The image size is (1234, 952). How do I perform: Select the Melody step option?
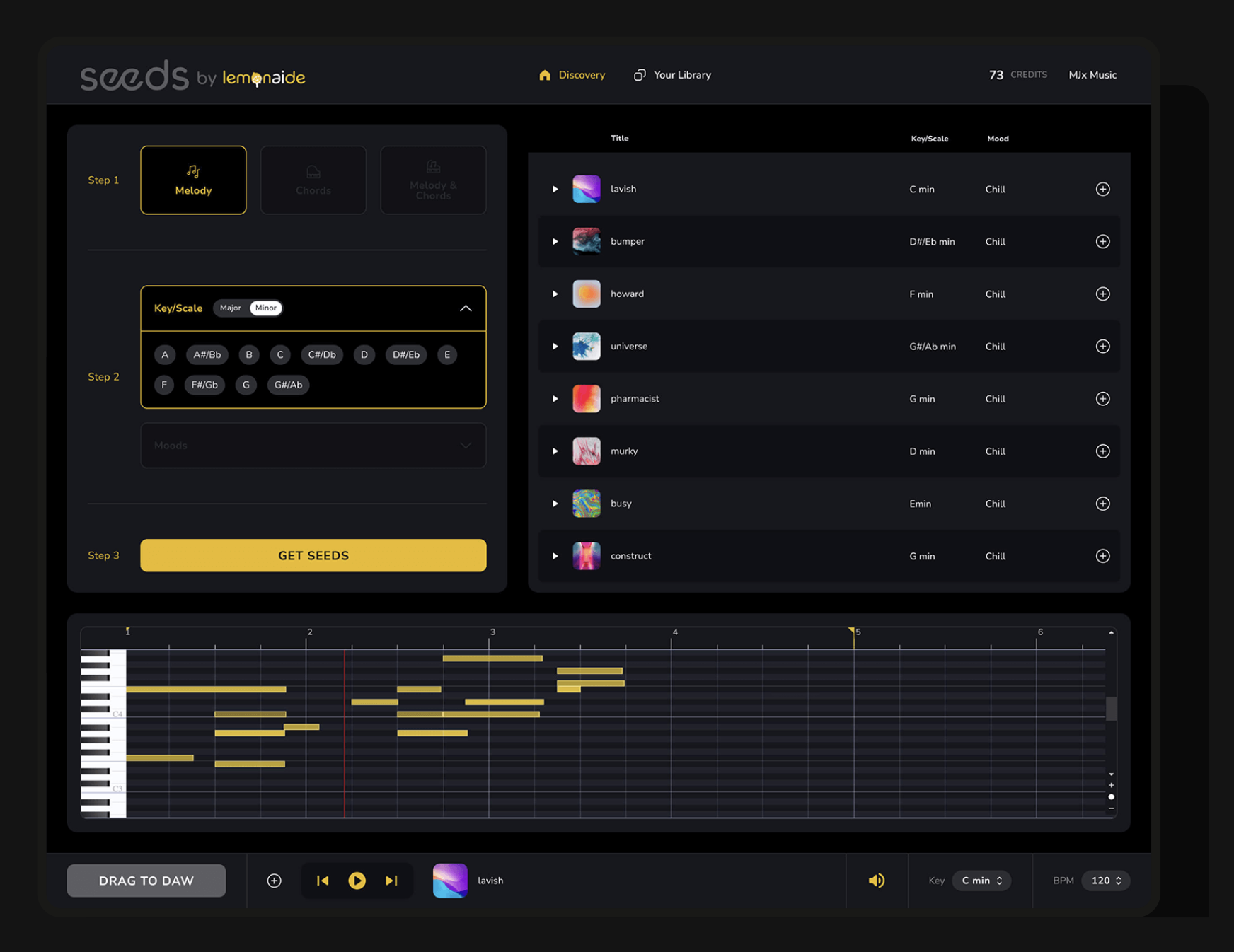[193, 180]
